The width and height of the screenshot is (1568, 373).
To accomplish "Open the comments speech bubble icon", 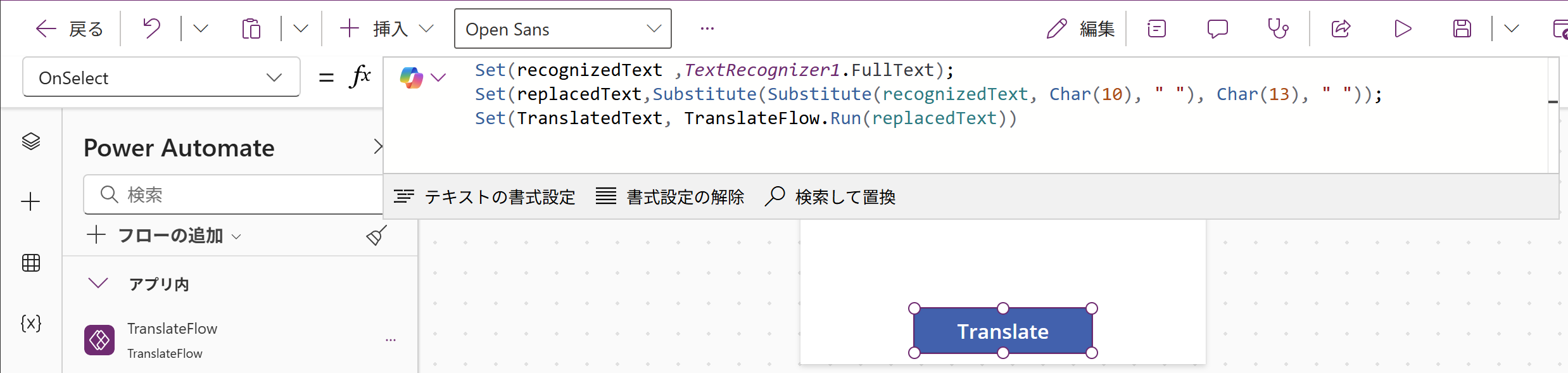I will click(x=1217, y=28).
